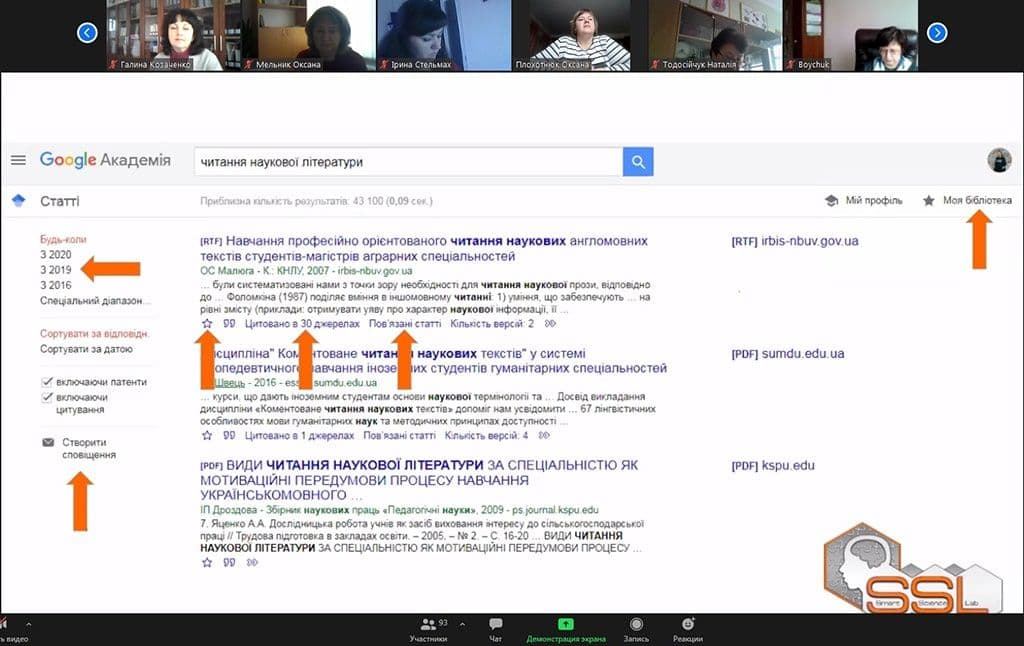Viewport: 1024px width, 646px height.
Task: Expand the chevron next to Участники
Action: pos(462,624)
